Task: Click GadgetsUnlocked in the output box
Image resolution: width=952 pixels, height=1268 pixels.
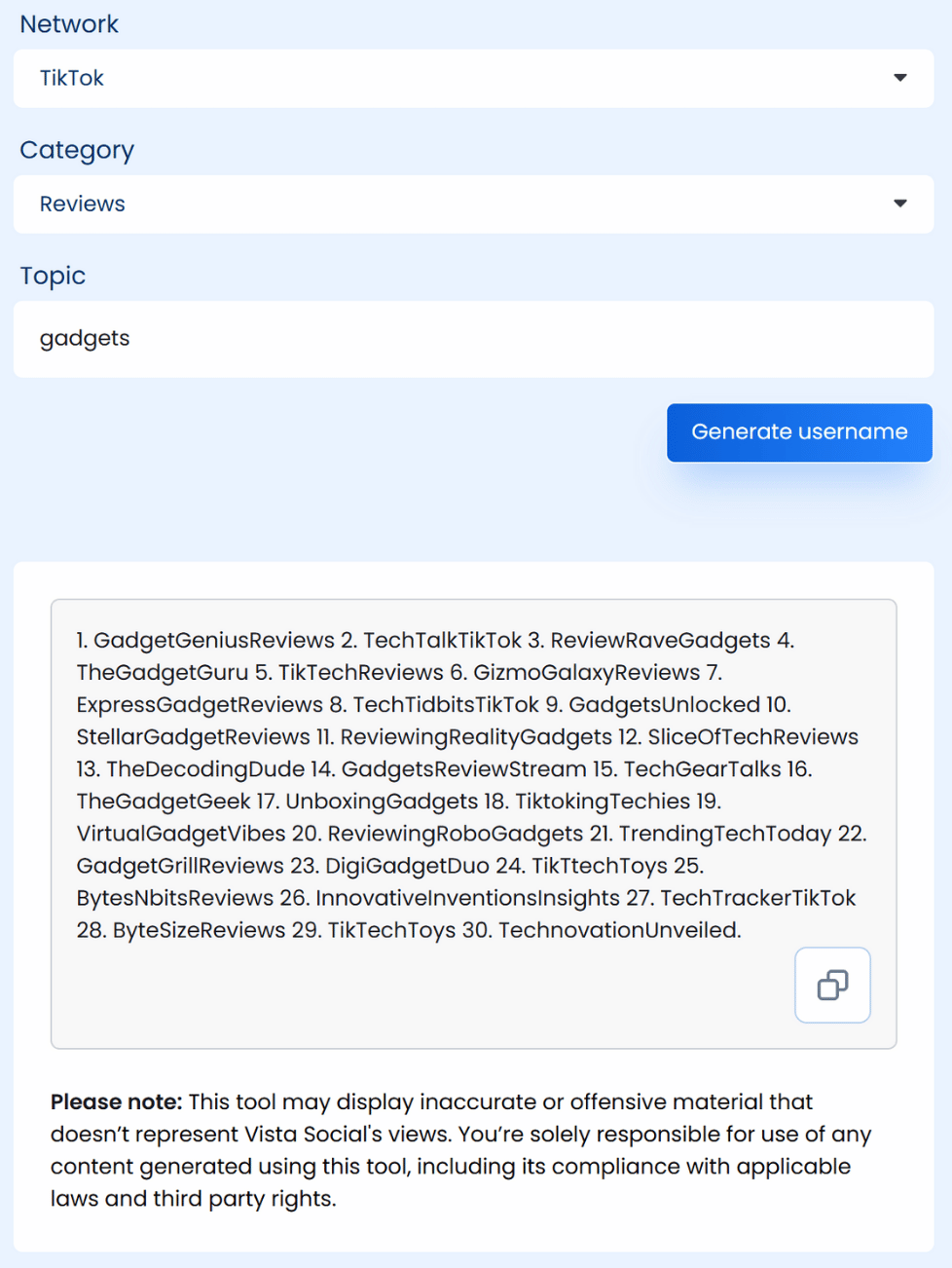Action: 664,704
